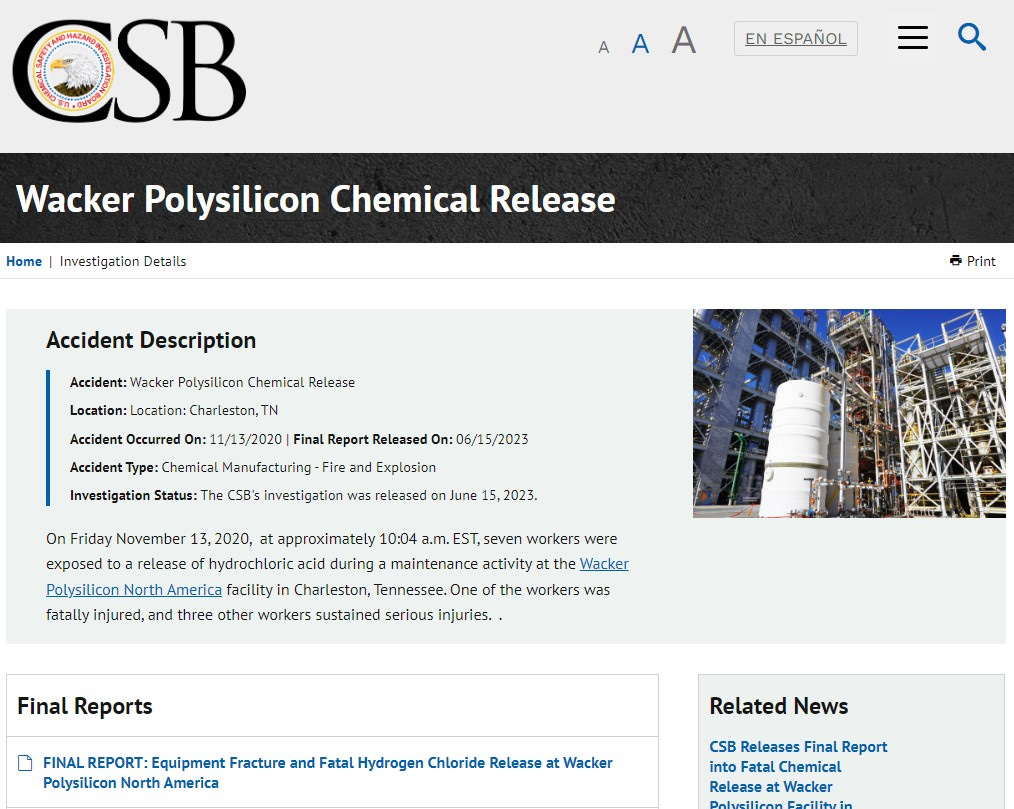Image resolution: width=1014 pixels, height=809 pixels.
Task: Click Chemical Manufacturing - Fire and Explosion text
Action: tap(299, 468)
